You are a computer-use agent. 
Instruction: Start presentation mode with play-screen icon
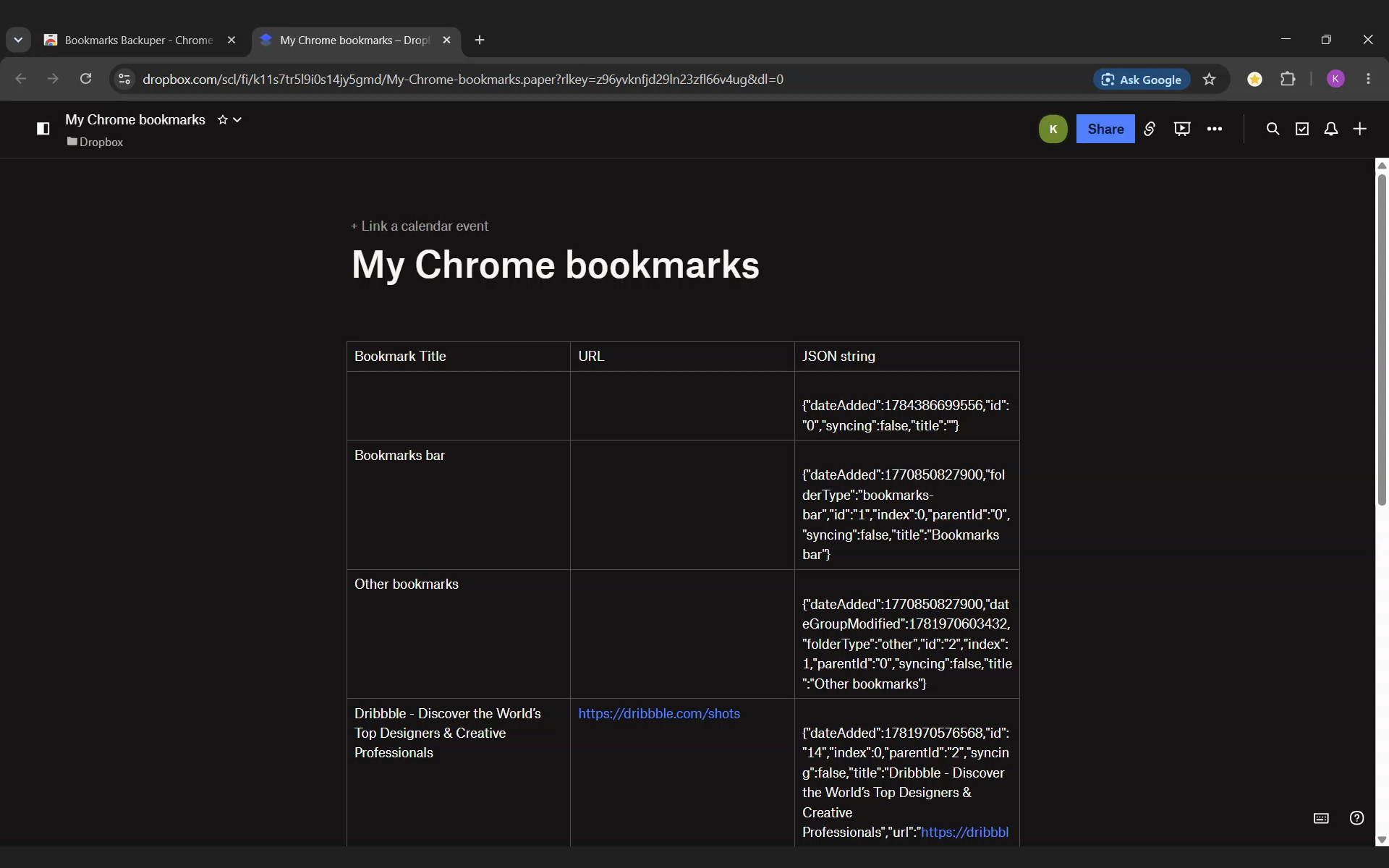(1182, 129)
